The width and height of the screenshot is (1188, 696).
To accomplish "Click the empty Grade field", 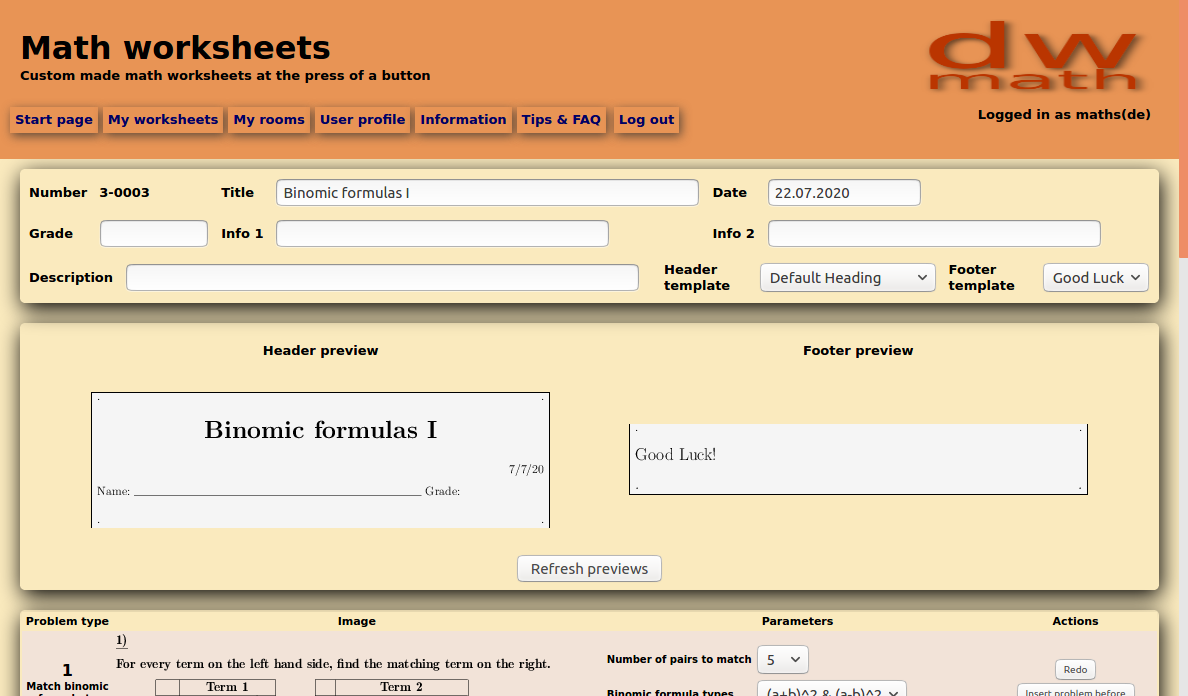I will click(153, 233).
